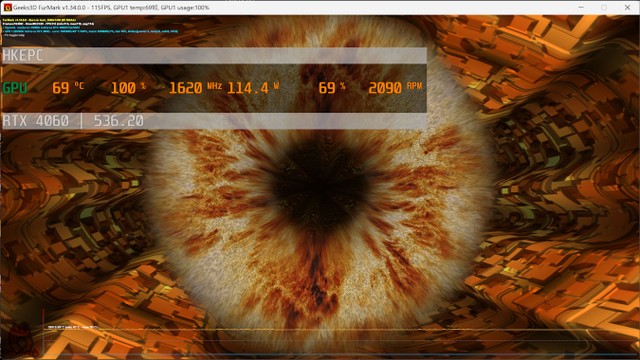Close the FurMark window
The width and height of the screenshot is (640, 360).
627,7
